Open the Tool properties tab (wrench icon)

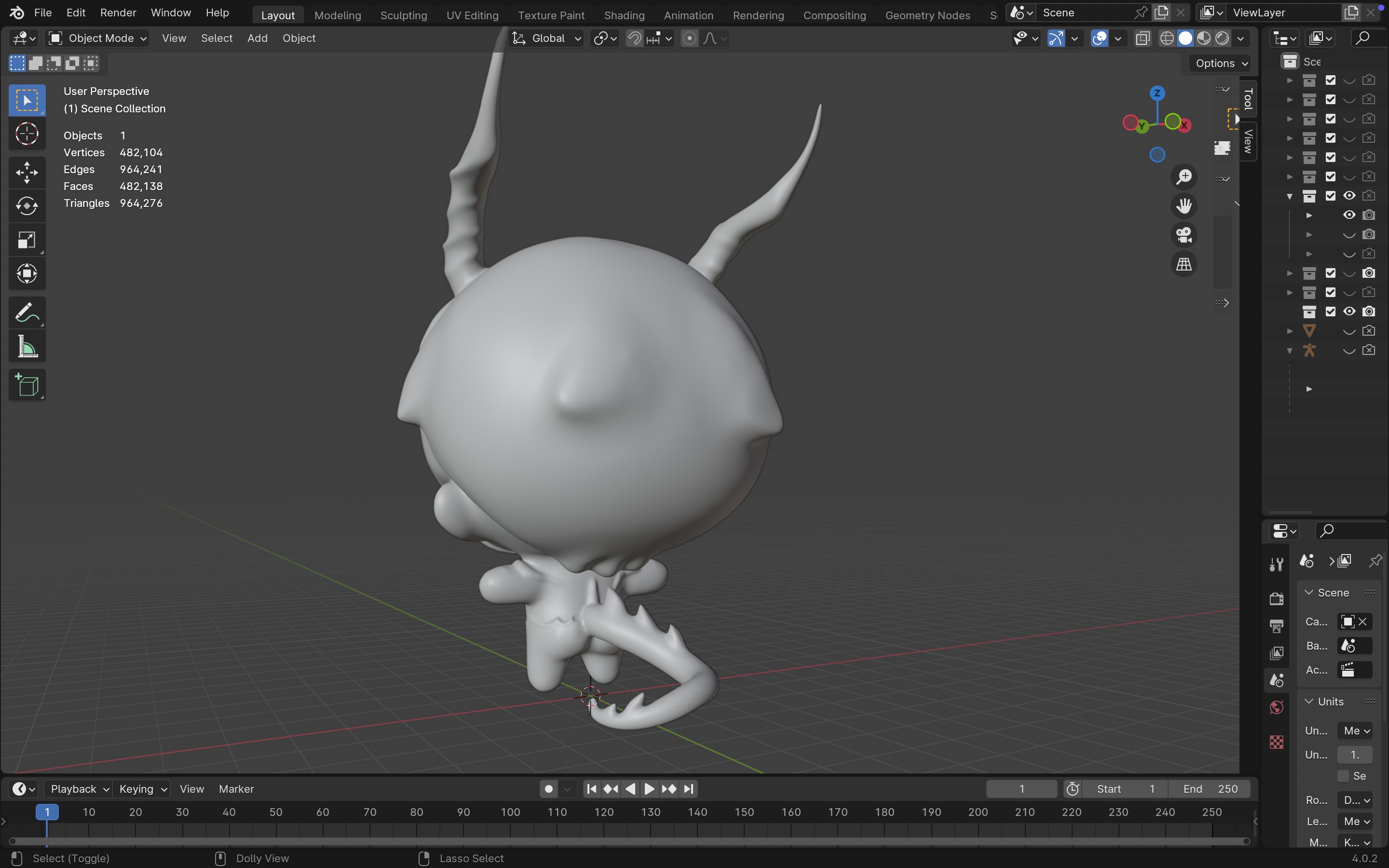(1277, 565)
